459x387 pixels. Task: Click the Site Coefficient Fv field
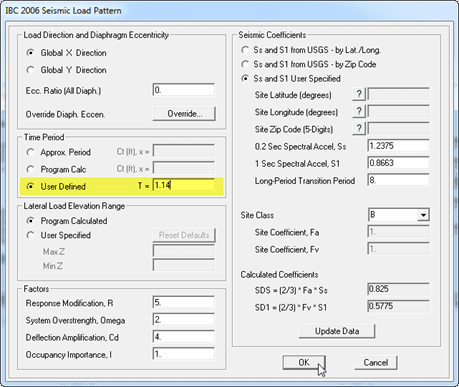coord(398,249)
